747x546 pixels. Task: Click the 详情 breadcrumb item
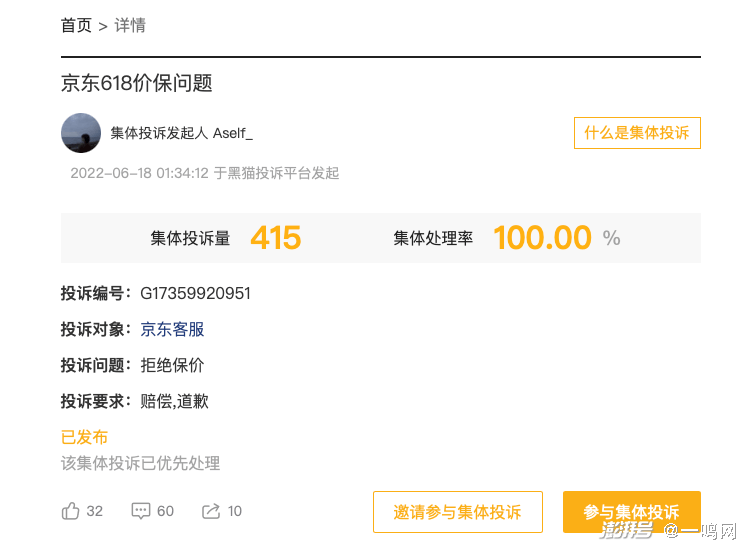click(x=130, y=26)
